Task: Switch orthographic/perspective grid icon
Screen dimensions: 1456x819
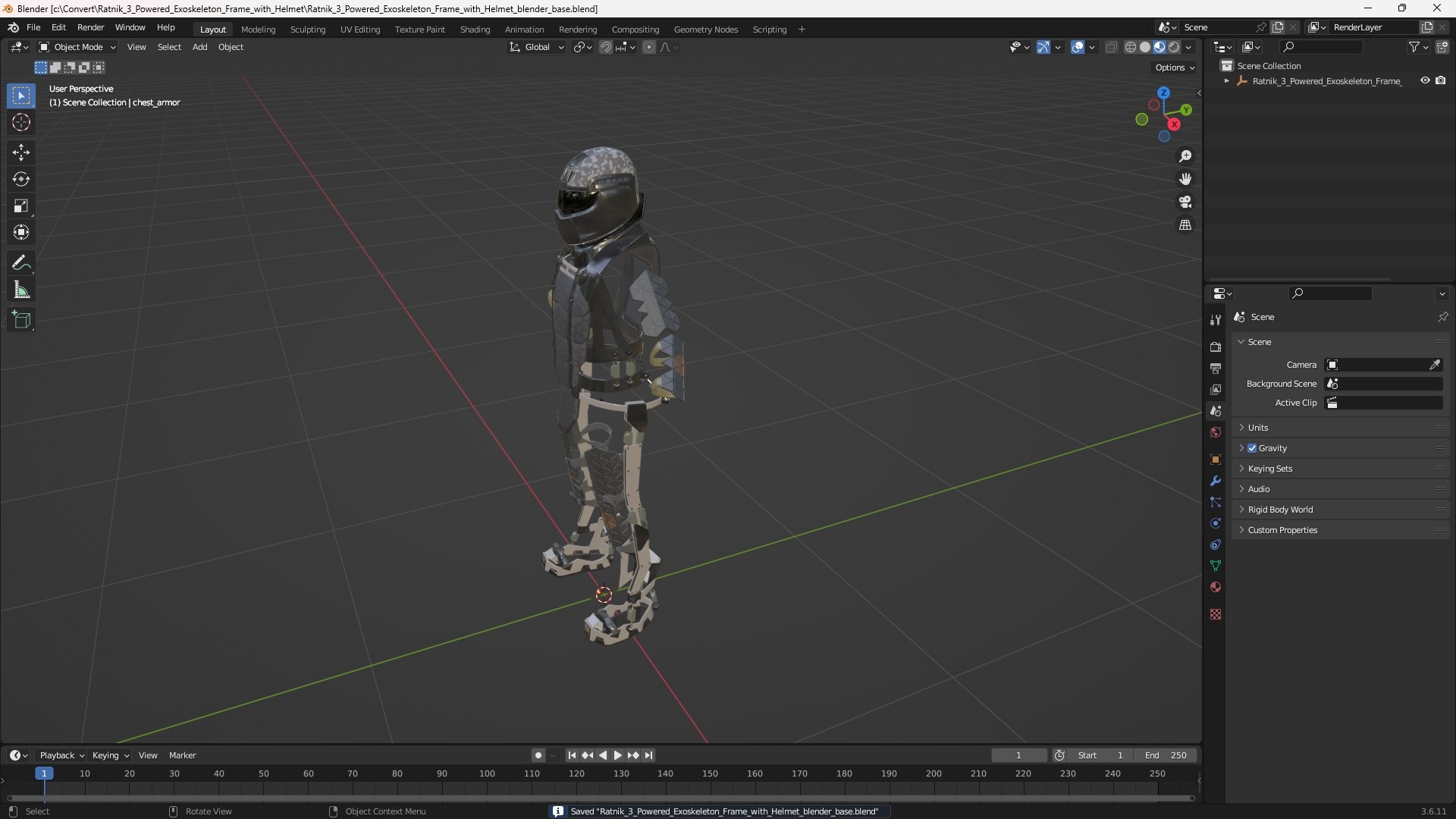Action: point(1185,225)
